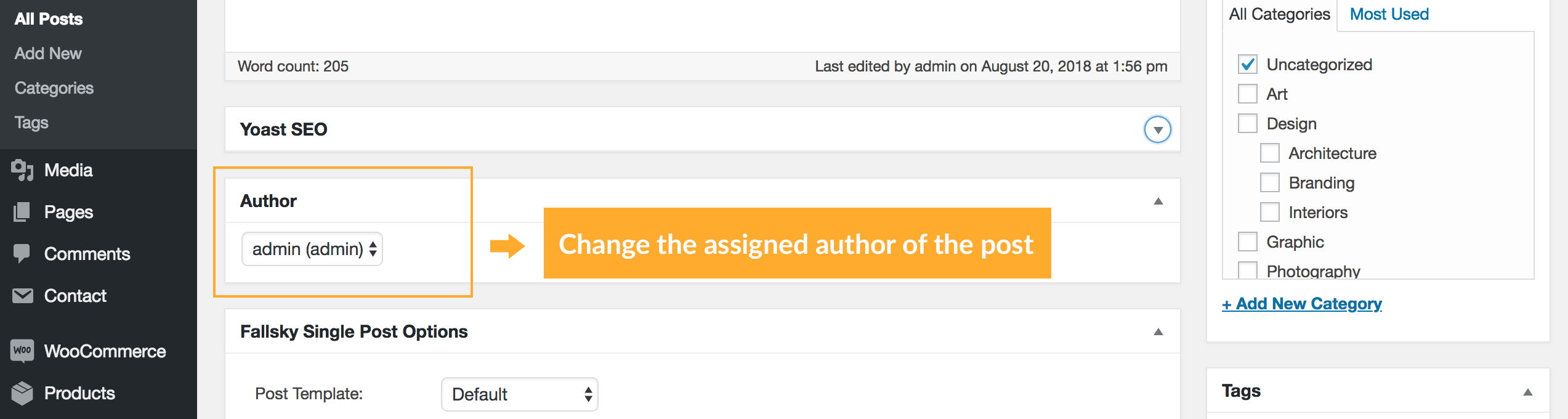Collapse the Fallsky Single Post Options panel
The image size is (1568, 419).
pyautogui.click(x=1158, y=332)
